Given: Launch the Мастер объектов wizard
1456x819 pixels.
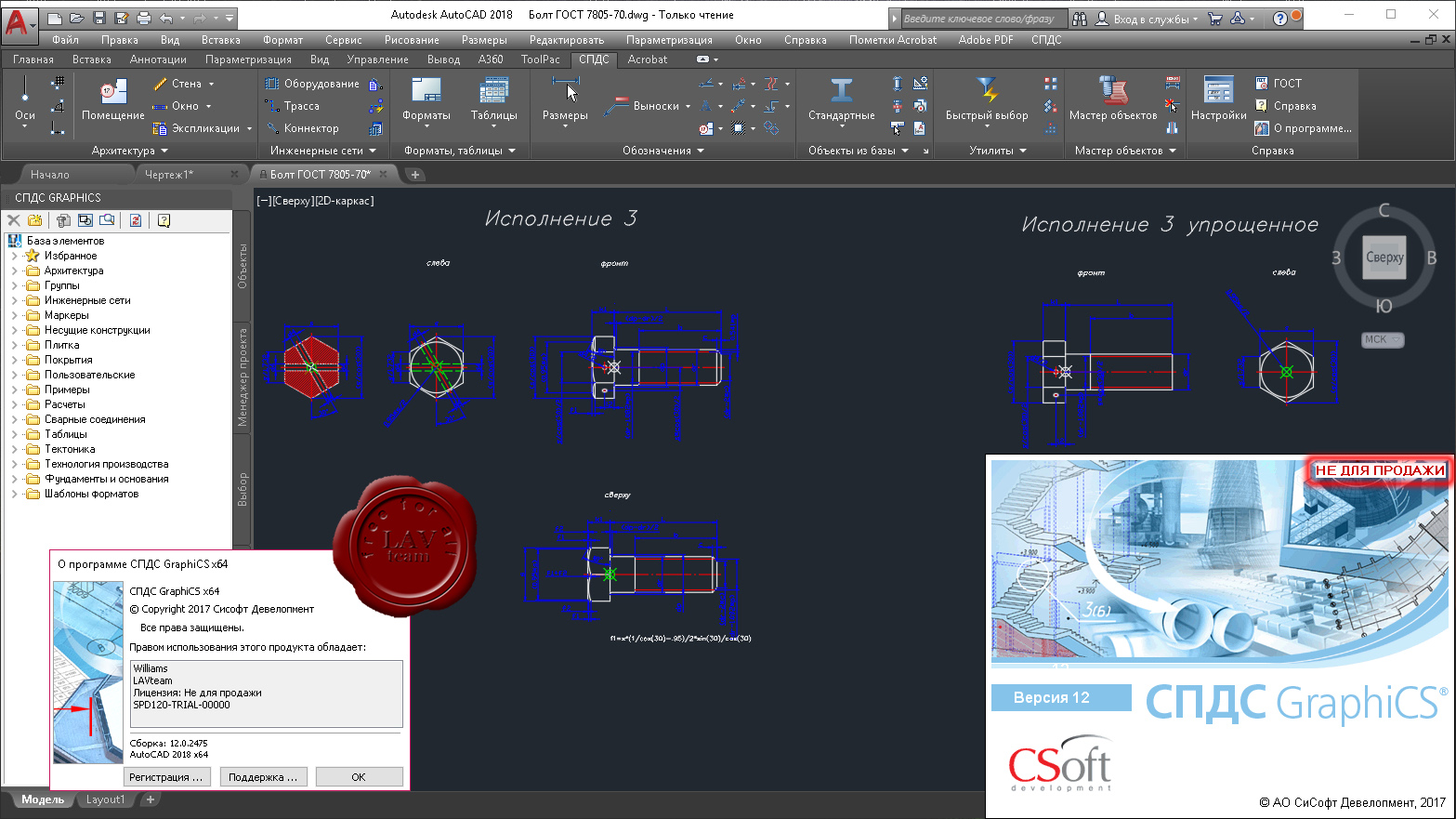Looking at the screenshot, I should coord(1113,100).
